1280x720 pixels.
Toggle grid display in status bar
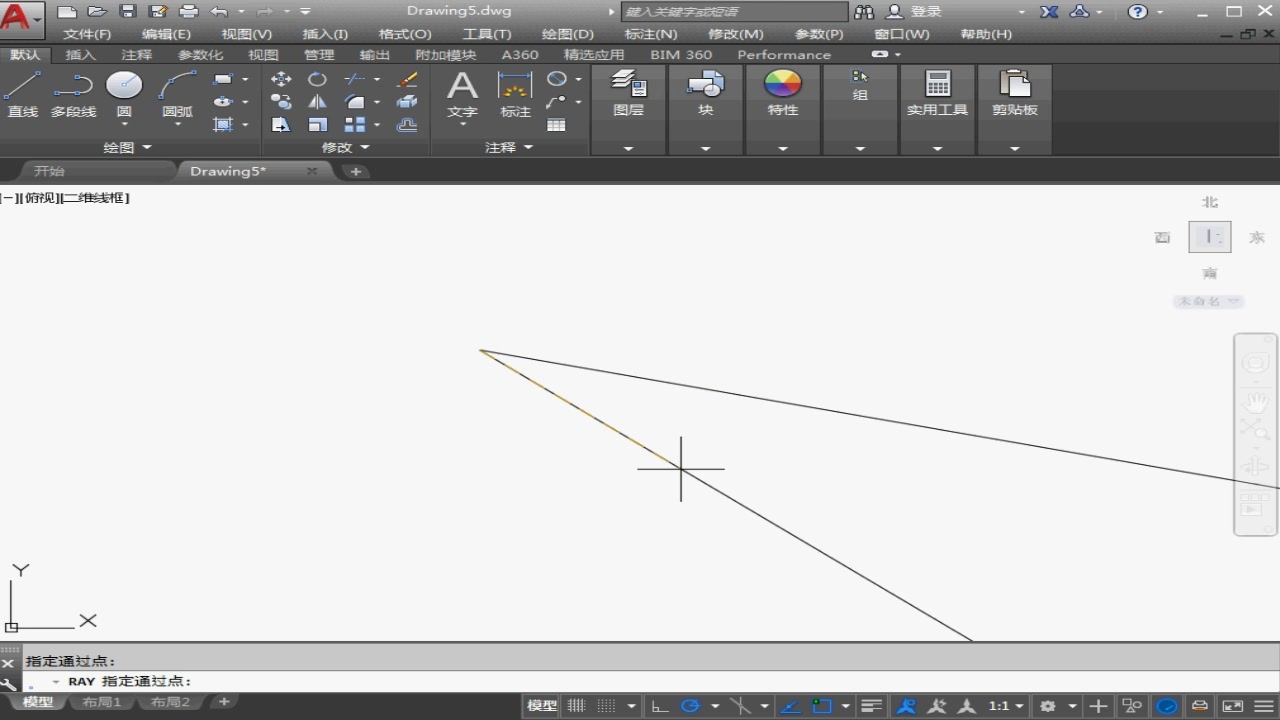576,706
